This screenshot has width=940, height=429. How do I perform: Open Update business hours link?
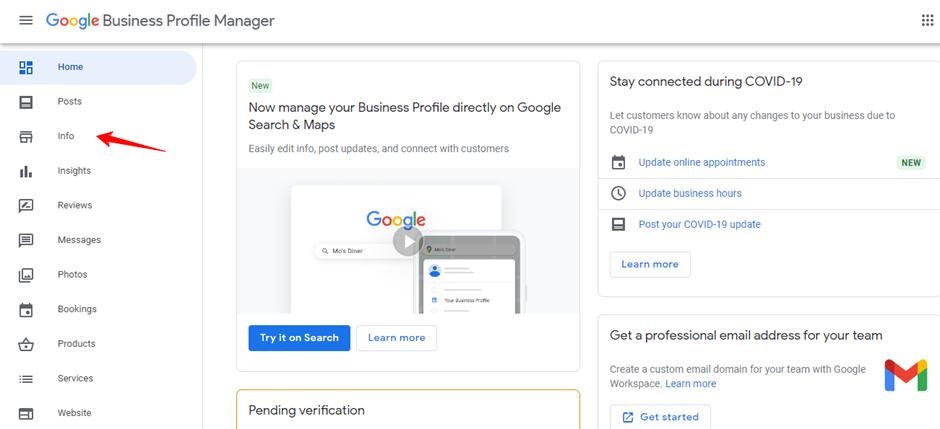pos(690,194)
